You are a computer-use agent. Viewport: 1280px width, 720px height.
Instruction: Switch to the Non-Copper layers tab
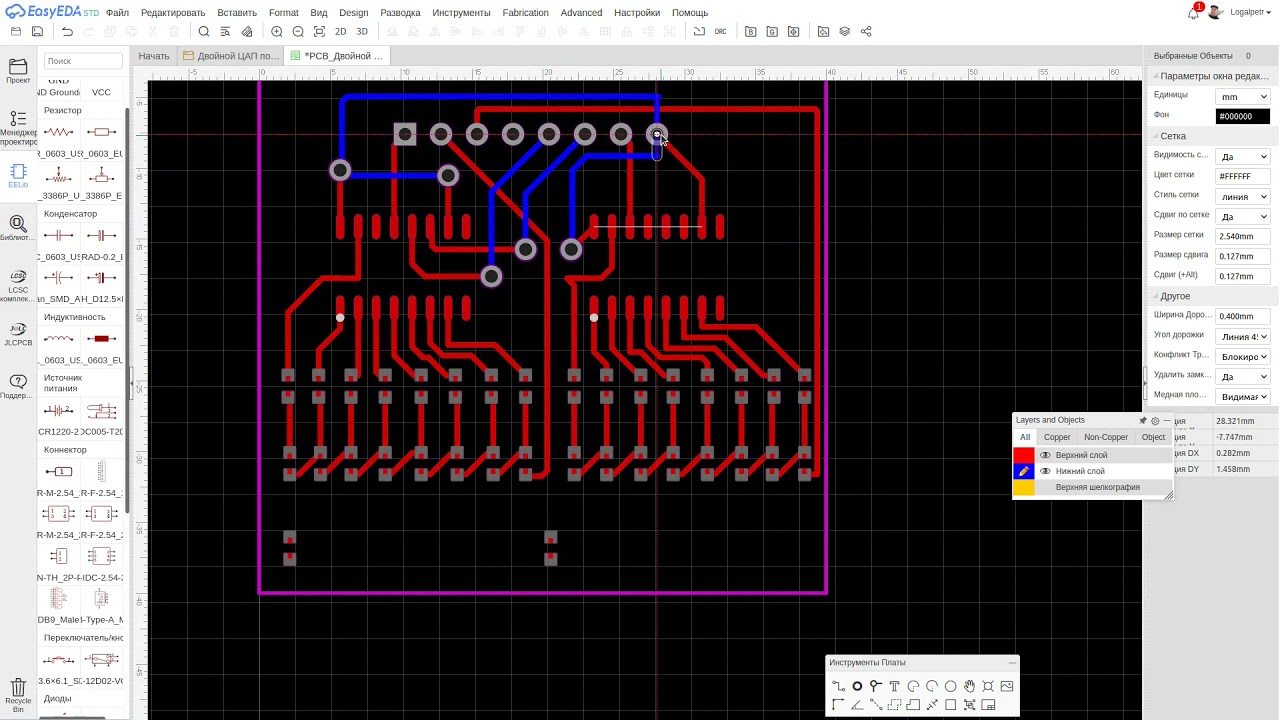tap(1106, 437)
